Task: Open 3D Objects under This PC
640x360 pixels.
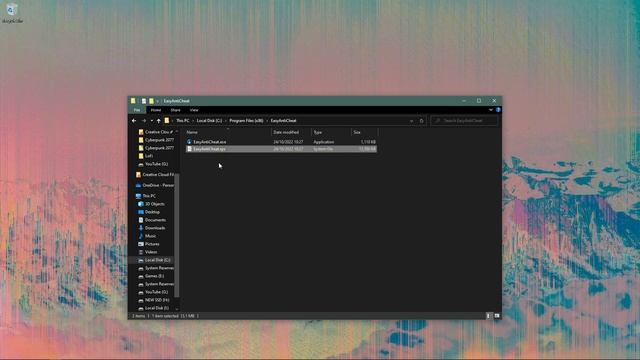Action: pos(151,204)
